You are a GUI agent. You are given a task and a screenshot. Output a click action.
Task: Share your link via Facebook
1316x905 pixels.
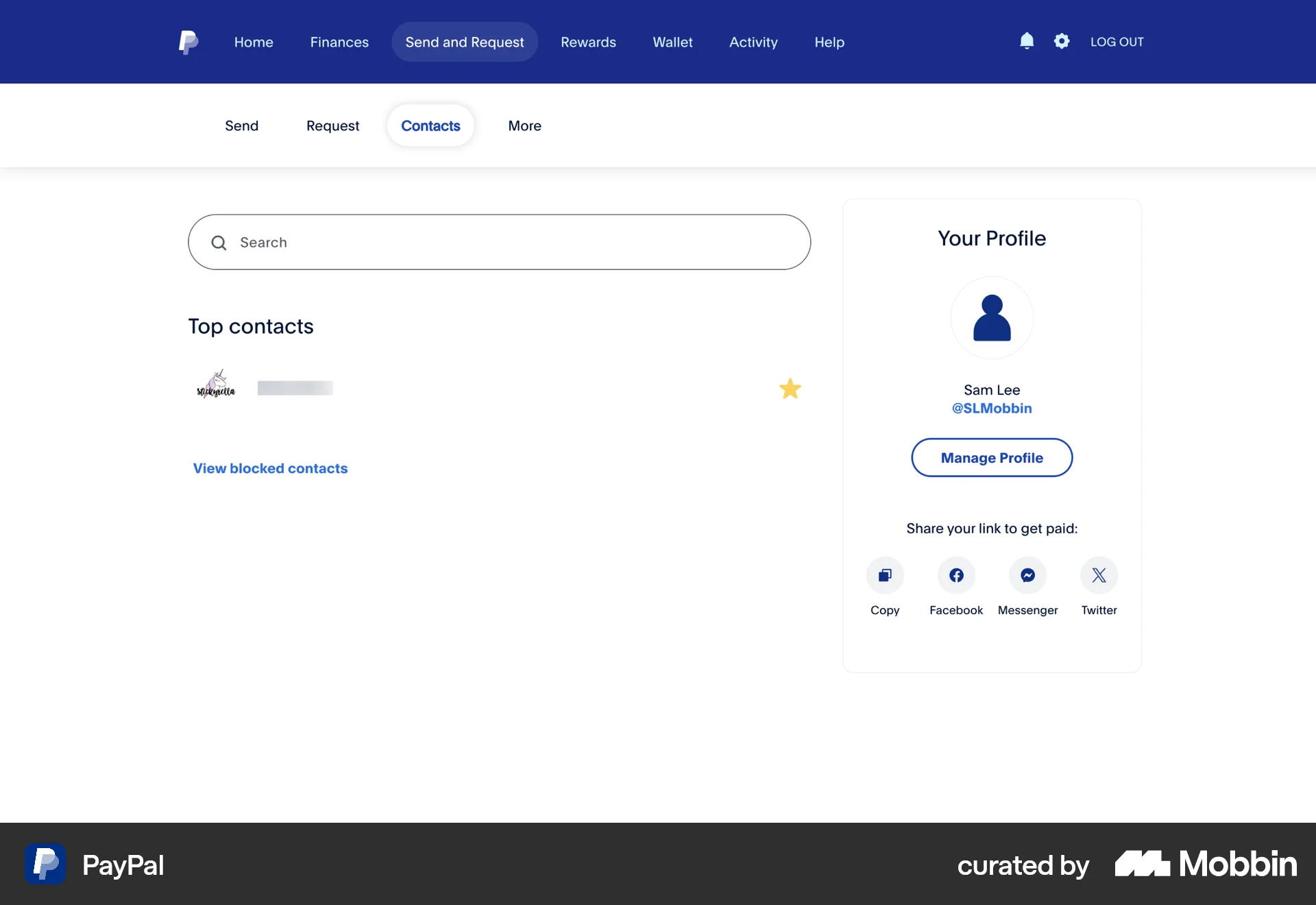pos(956,575)
